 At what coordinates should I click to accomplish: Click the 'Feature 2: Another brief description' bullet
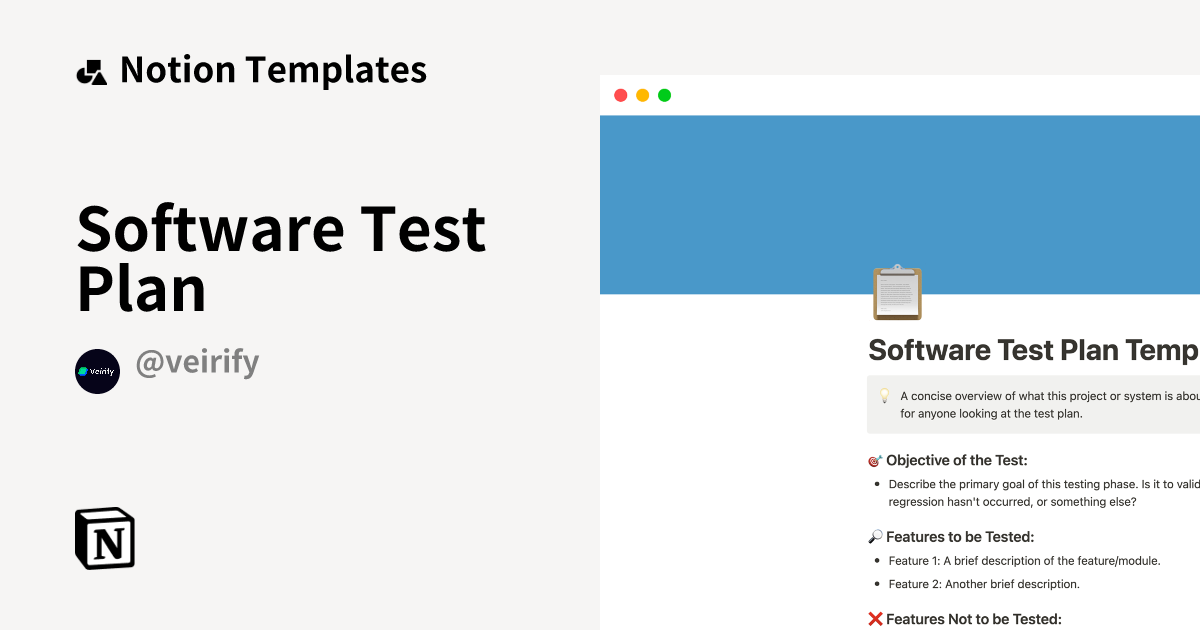pos(984,584)
